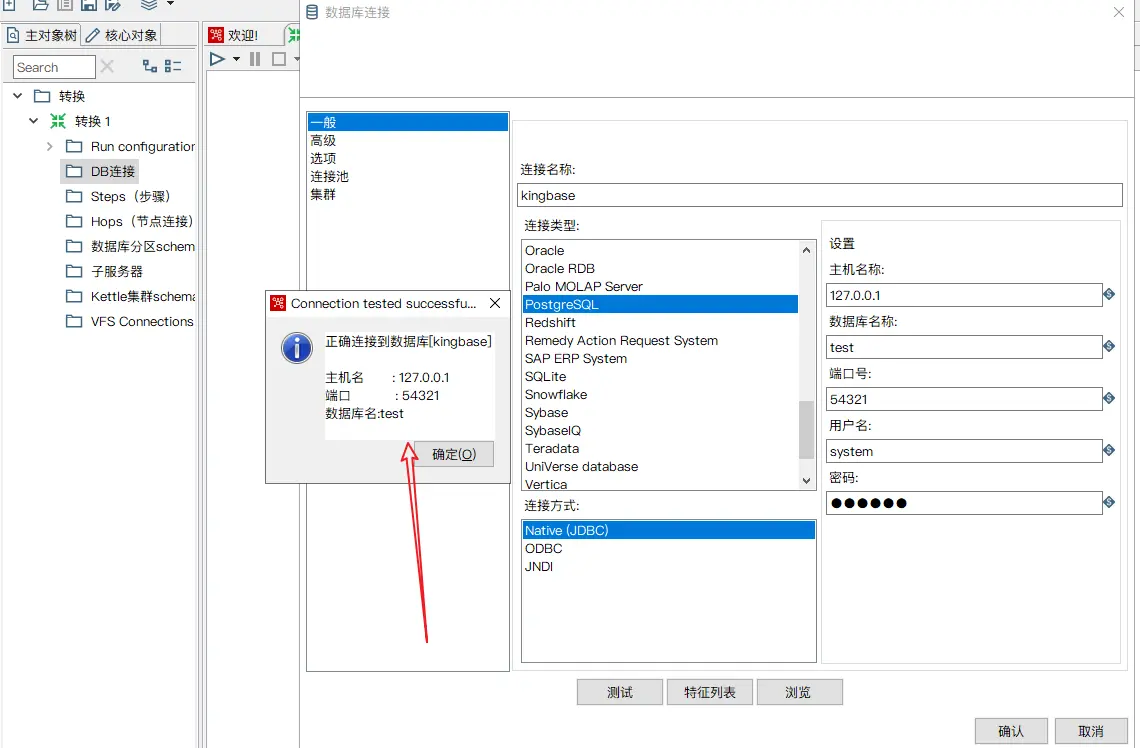This screenshot has width=1140, height=748.
Task: Click the pause transformation icon
Action: 255,59
